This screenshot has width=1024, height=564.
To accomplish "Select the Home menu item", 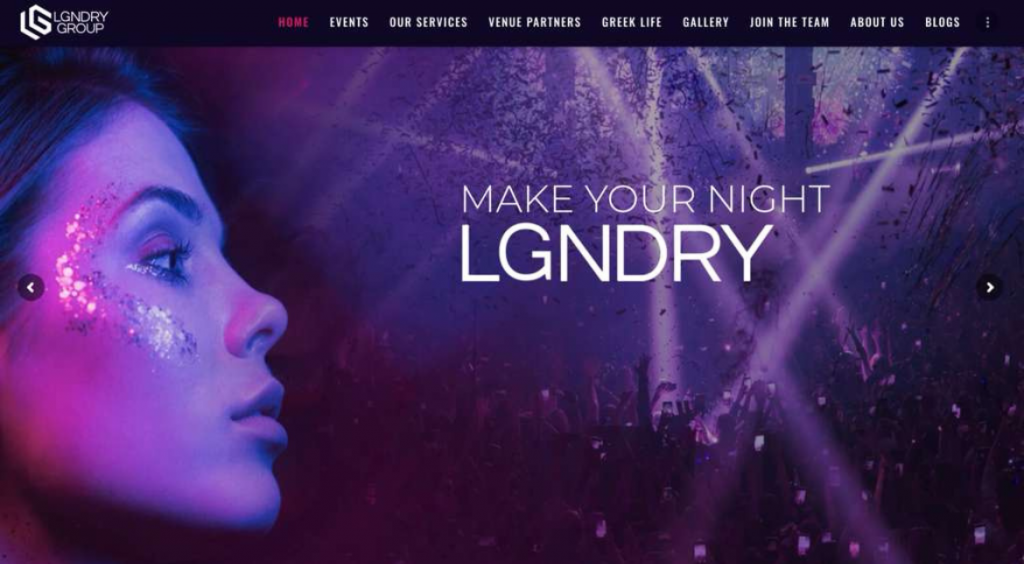I will tap(293, 23).
